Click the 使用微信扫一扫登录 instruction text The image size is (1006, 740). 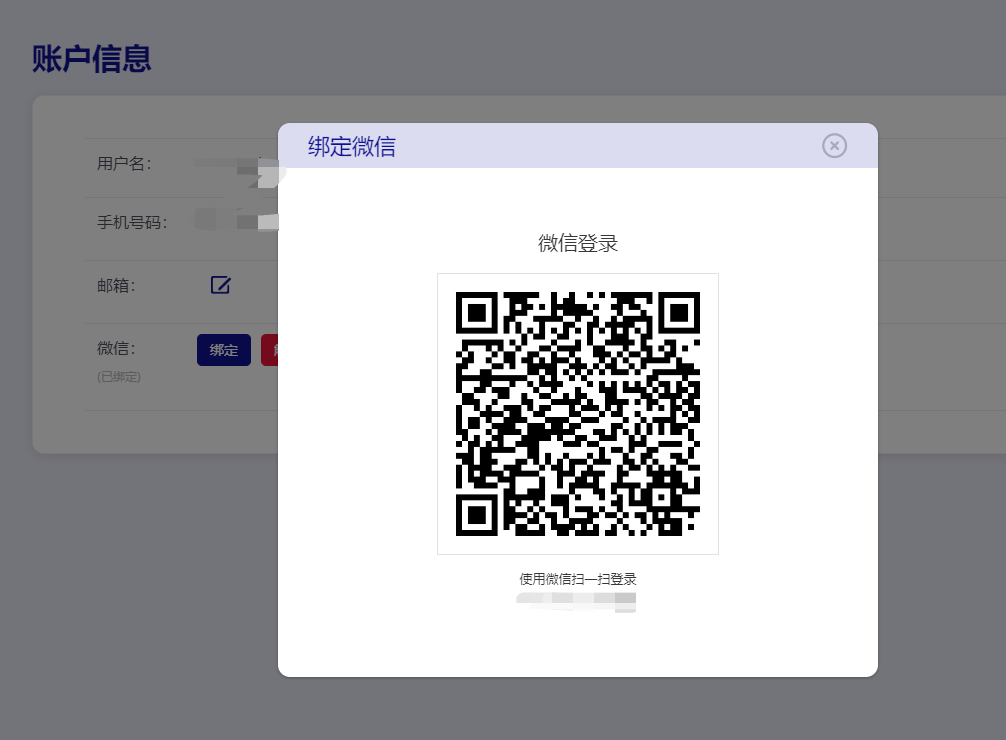point(577,579)
